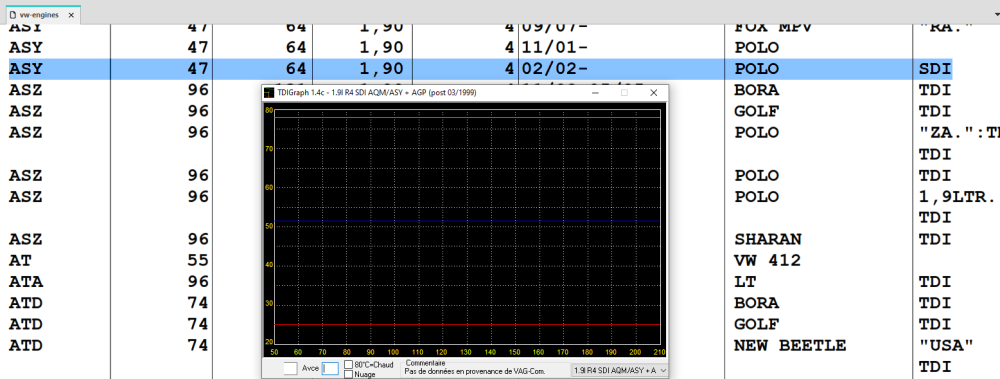Select the highlighted SDI cell
Viewport: 1000px width, 379px height.
[935, 69]
